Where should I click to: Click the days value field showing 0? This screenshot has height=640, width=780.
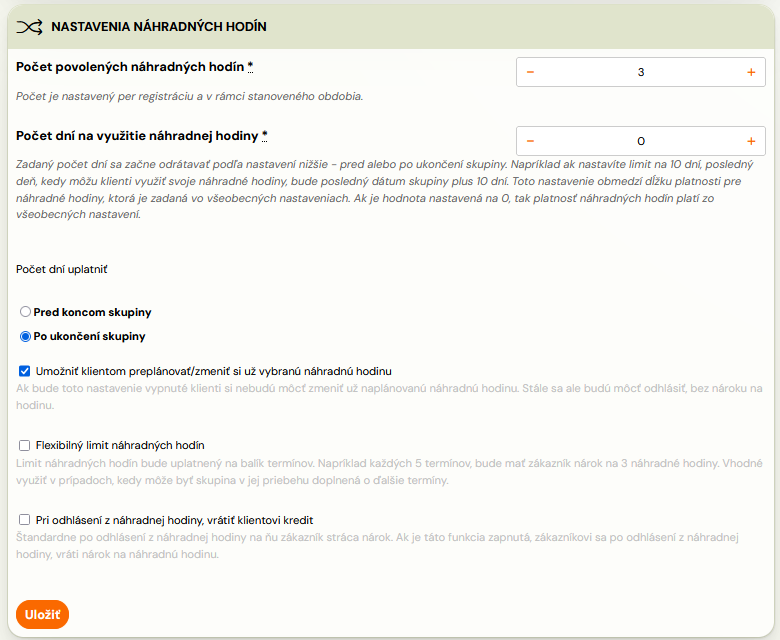[641, 141]
